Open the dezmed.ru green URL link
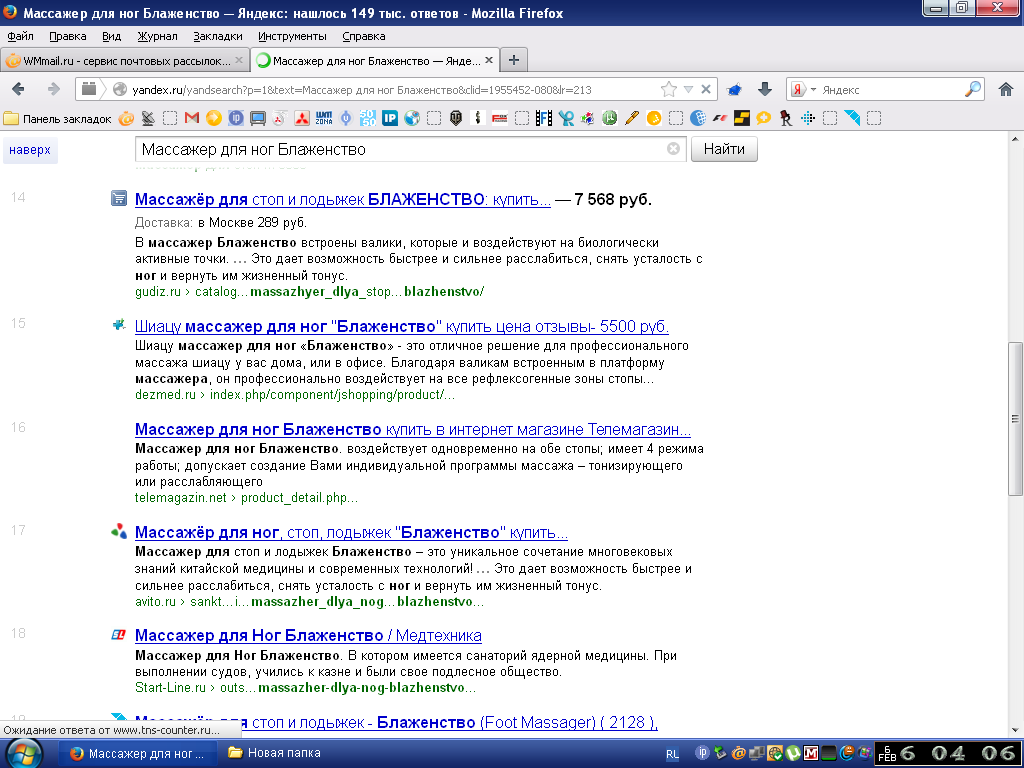This screenshot has width=1024, height=768. pos(295,395)
